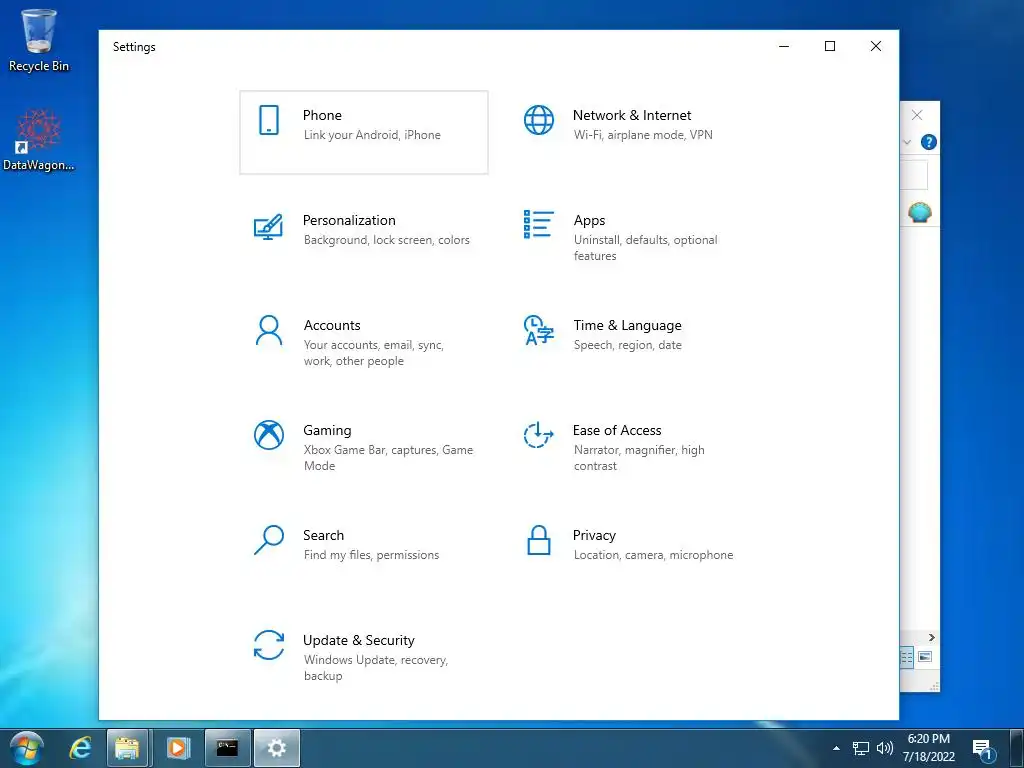Click the Time & Language icon

click(539, 330)
